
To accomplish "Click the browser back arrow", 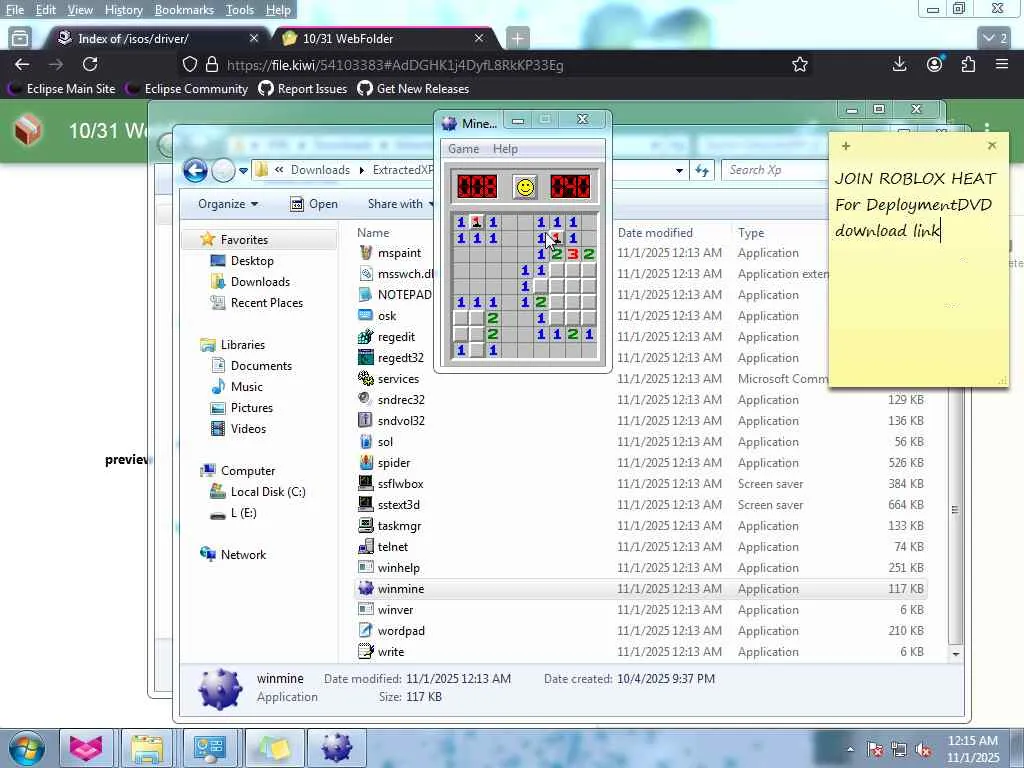I will pyautogui.click(x=22, y=64).
